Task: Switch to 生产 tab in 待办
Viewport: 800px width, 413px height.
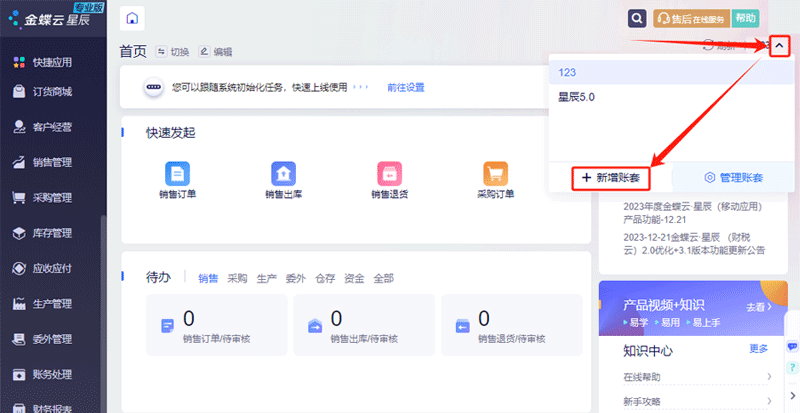Action: (x=266, y=278)
